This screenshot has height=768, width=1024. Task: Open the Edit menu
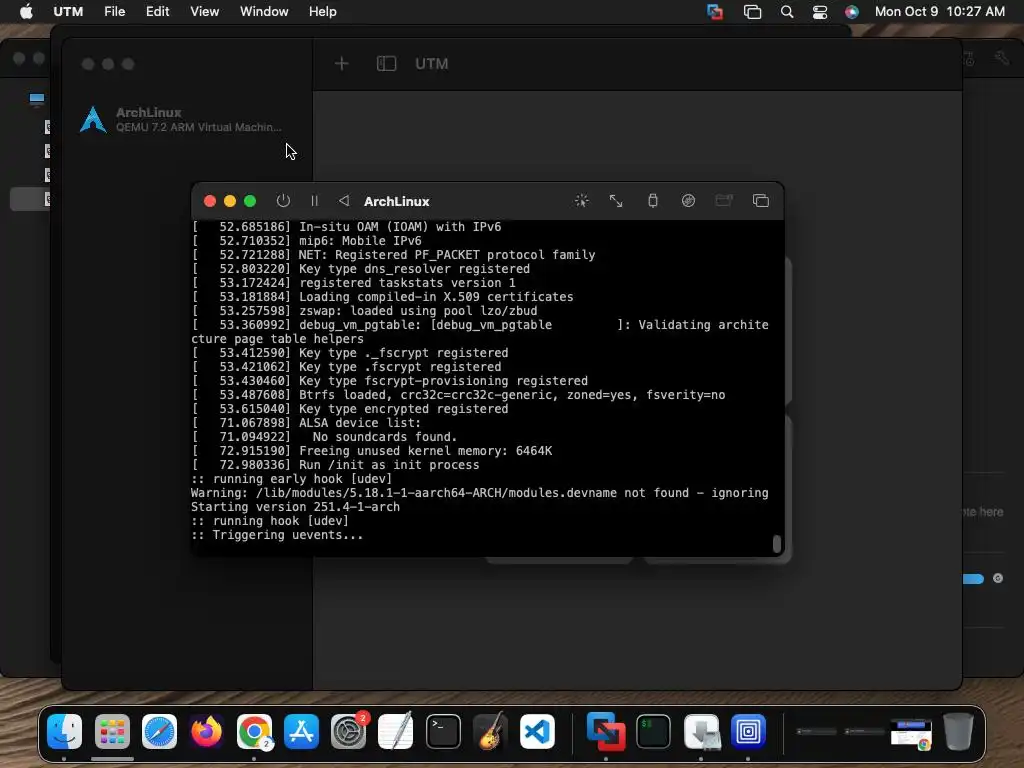pos(157,12)
